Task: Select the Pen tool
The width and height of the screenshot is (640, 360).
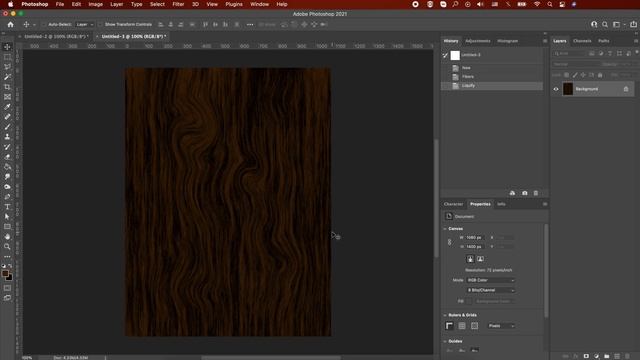Action: pyautogui.click(x=7, y=197)
